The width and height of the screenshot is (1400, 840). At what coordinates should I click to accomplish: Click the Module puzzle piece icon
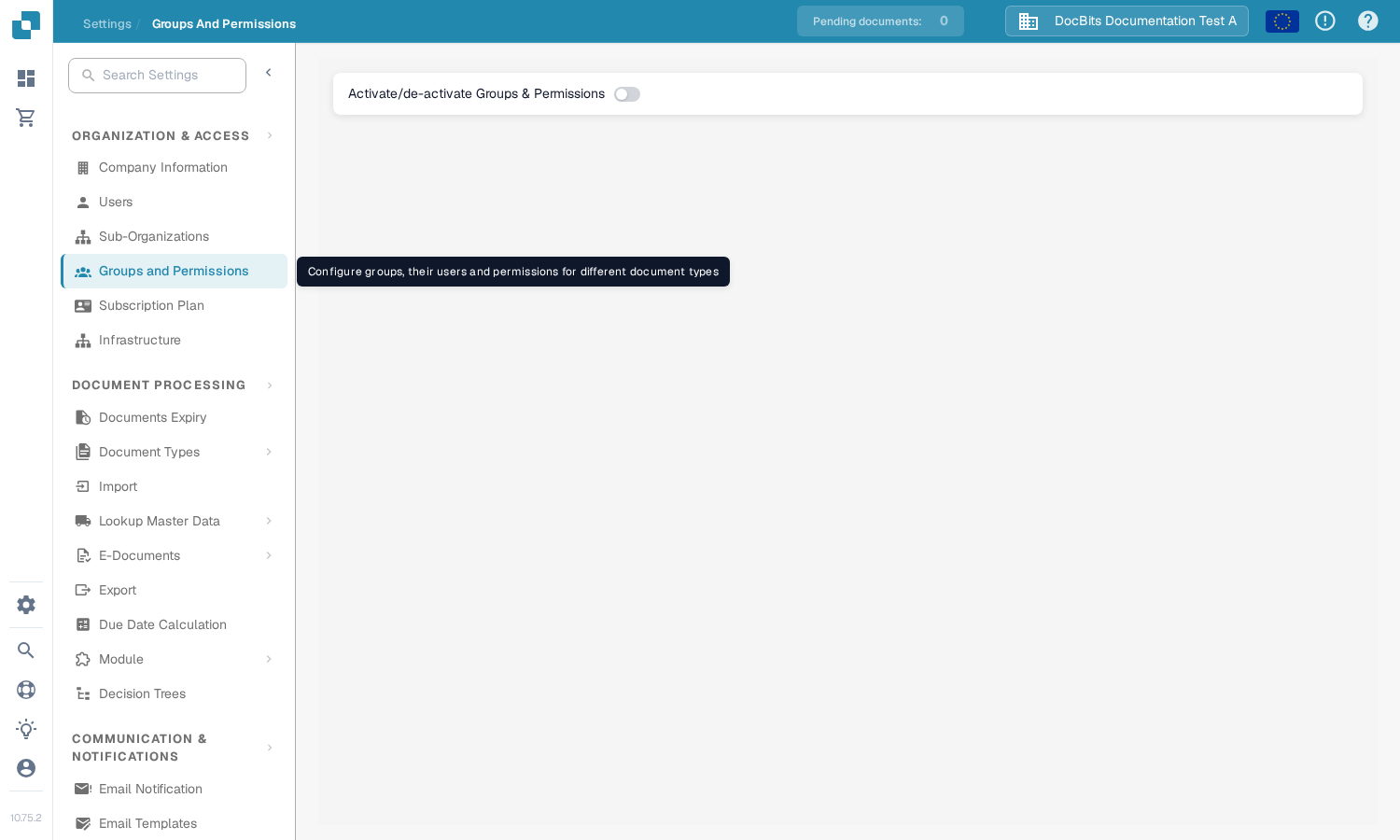pyautogui.click(x=83, y=659)
